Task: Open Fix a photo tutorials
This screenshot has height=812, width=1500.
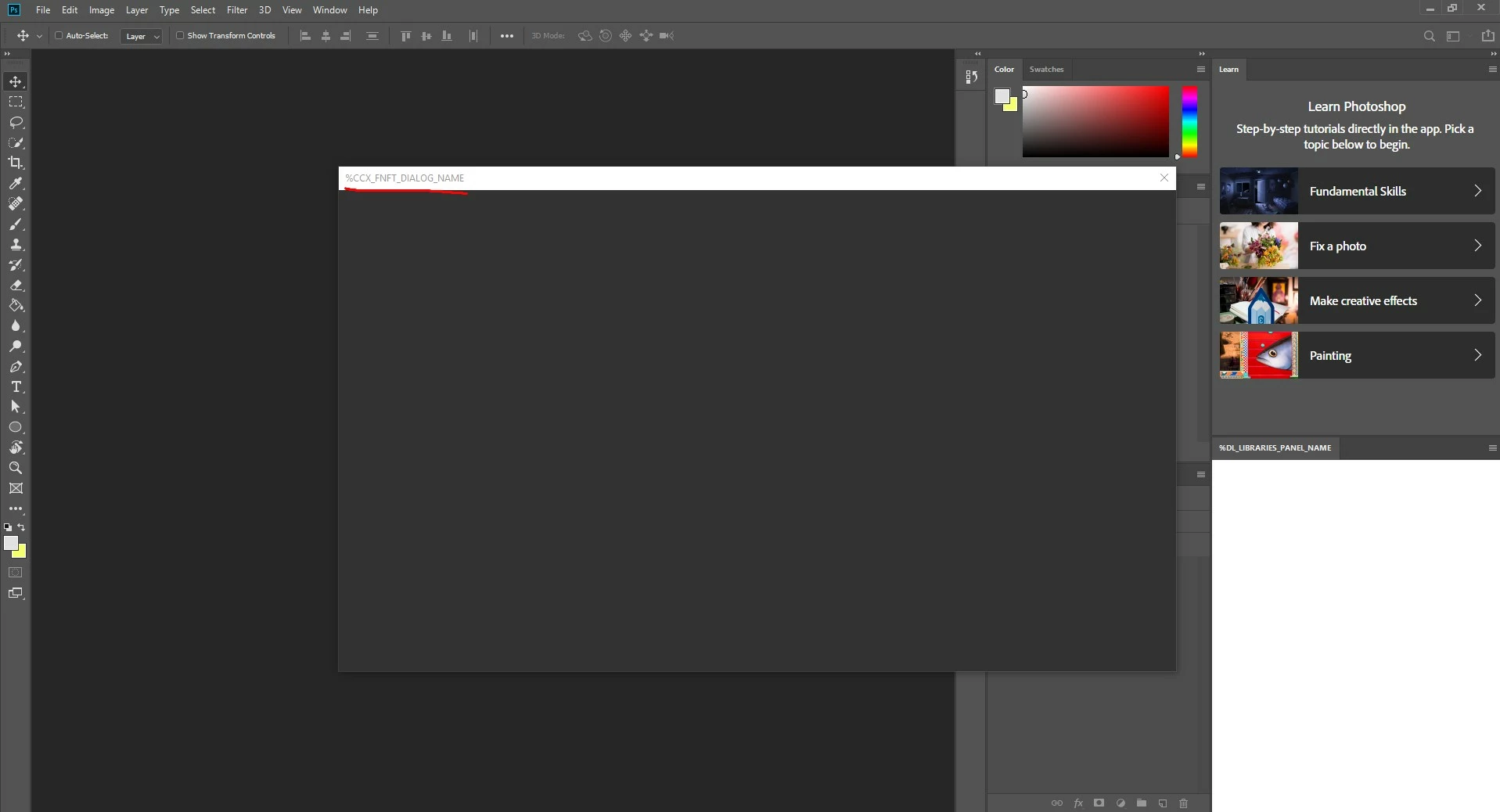Action: point(1357,246)
